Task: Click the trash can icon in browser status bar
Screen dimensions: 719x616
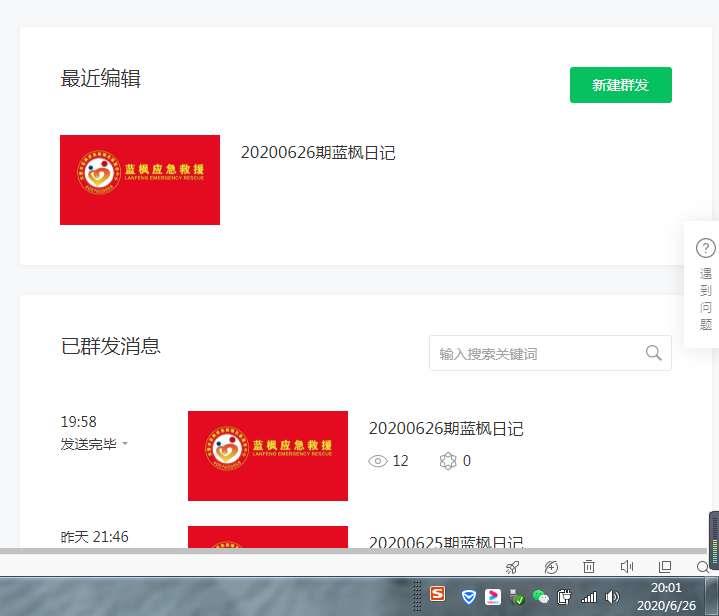Action: [x=589, y=567]
